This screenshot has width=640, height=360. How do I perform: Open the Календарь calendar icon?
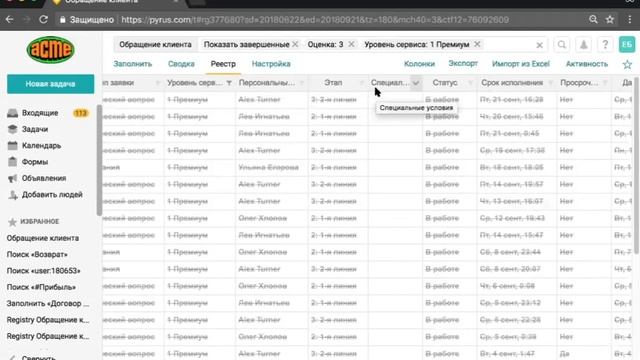pyautogui.click(x=13, y=146)
